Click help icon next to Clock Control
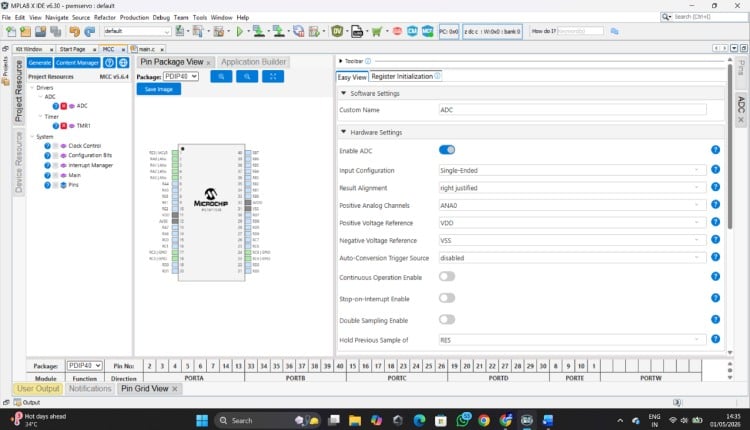Image resolution: width=750 pixels, height=430 pixels. [x=47, y=146]
